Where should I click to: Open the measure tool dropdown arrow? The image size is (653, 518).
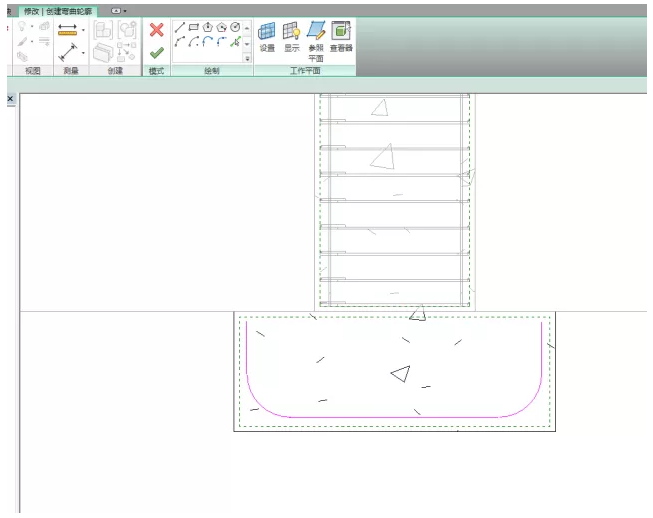(83, 30)
